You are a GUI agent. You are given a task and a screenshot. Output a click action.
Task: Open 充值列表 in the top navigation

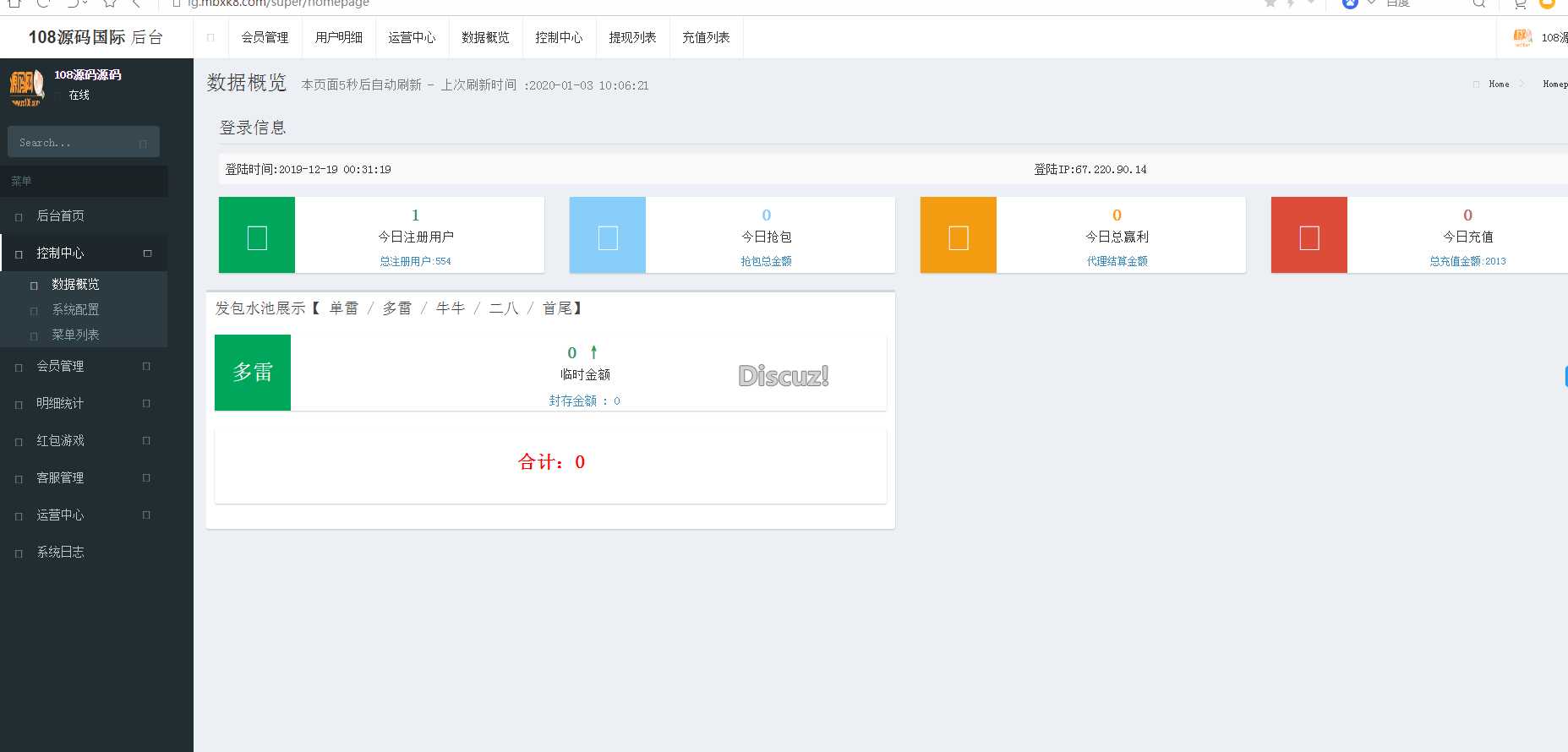click(706, 37)
